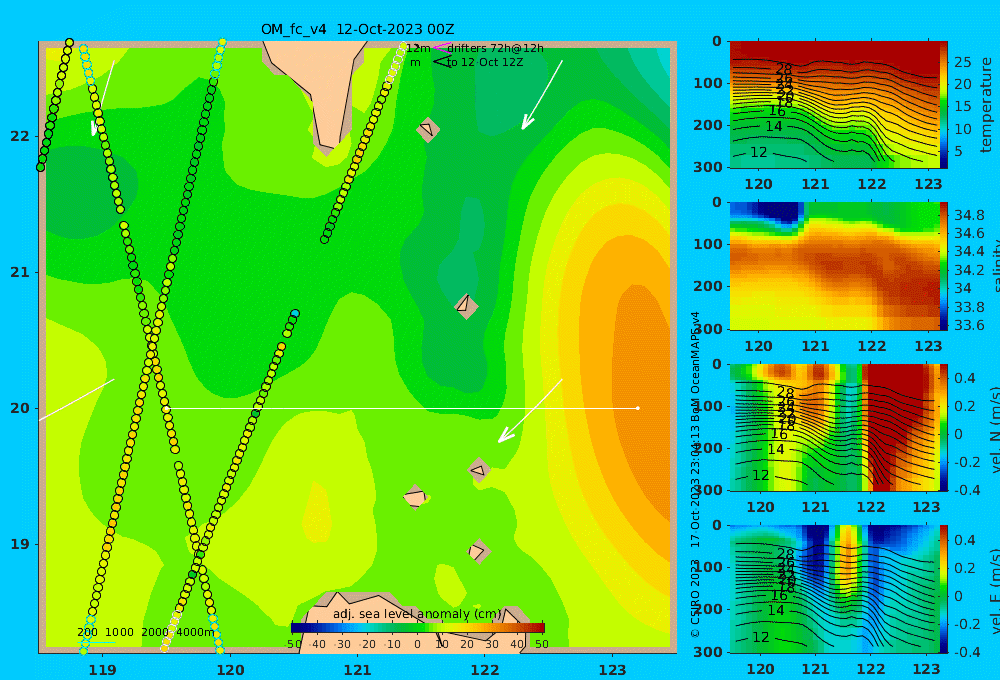Click the "200 1000 2000 4000m" depth legend
Image resolution: width=1000 pixels, height=680 pixels.
pos(146,632)
